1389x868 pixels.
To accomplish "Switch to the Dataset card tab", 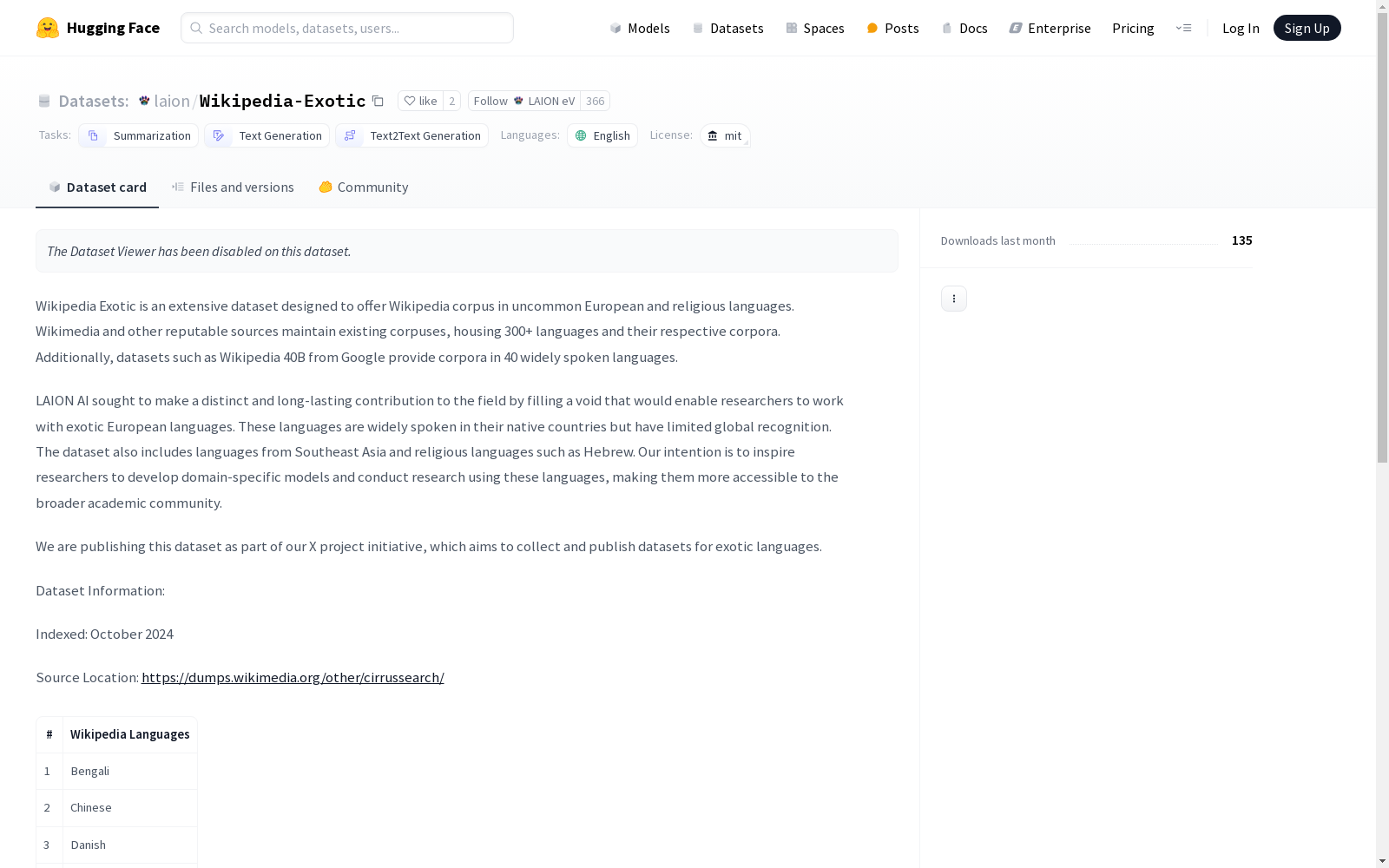I will [x=97, y=187].
